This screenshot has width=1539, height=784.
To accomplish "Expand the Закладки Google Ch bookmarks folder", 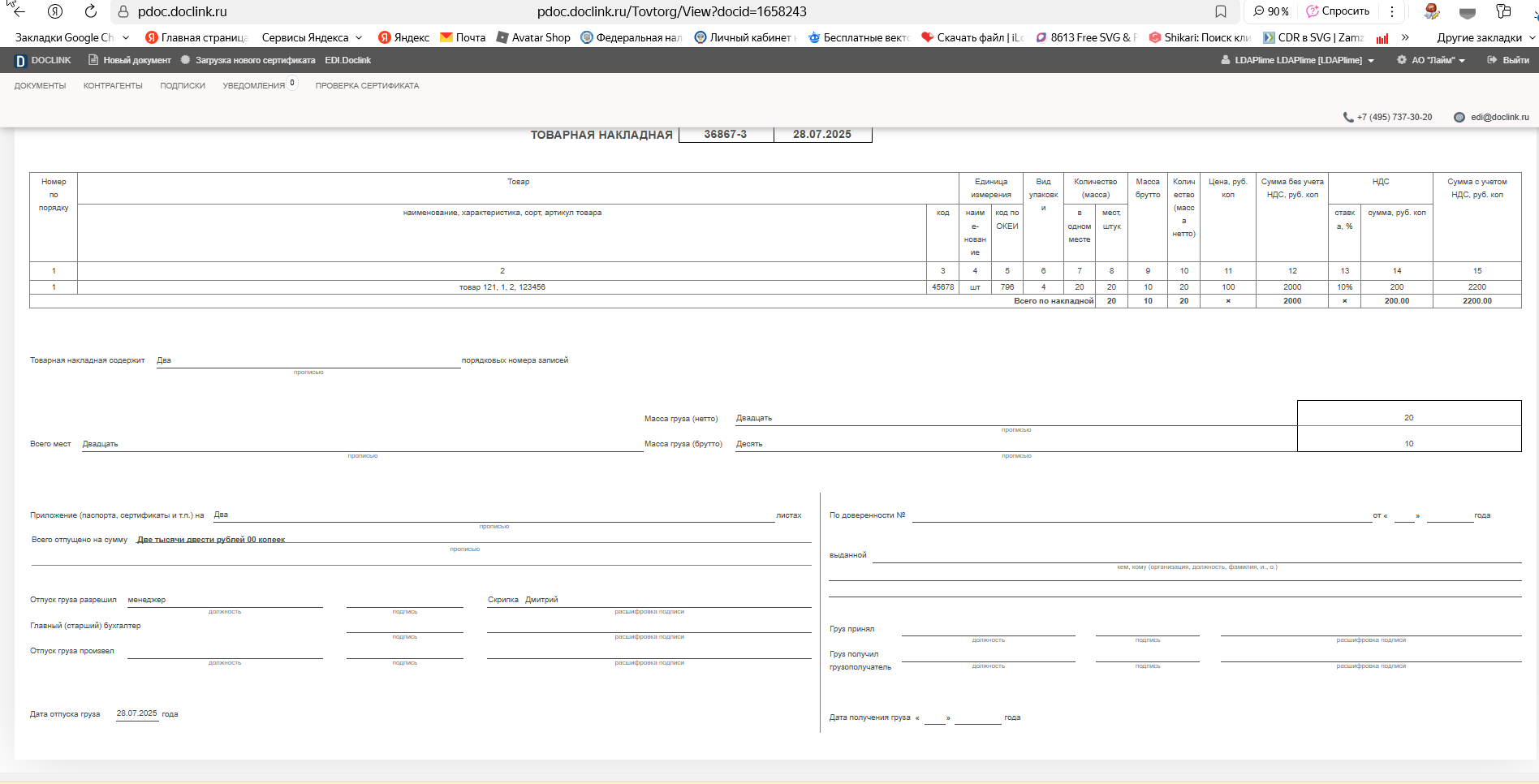I will pos(72,37).
